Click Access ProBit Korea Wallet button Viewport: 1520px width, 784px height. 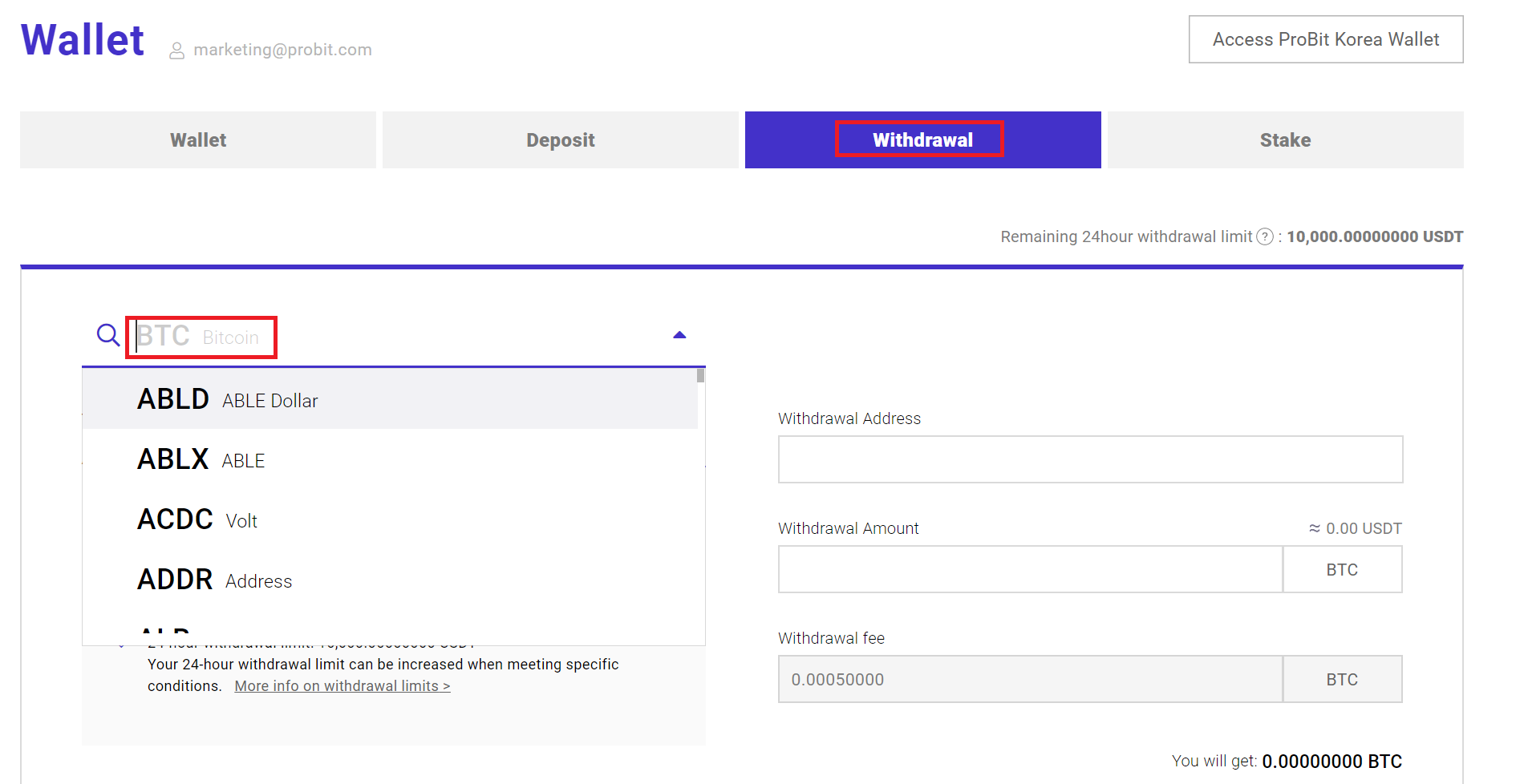pyautogui.click(x=1326, y=39)
